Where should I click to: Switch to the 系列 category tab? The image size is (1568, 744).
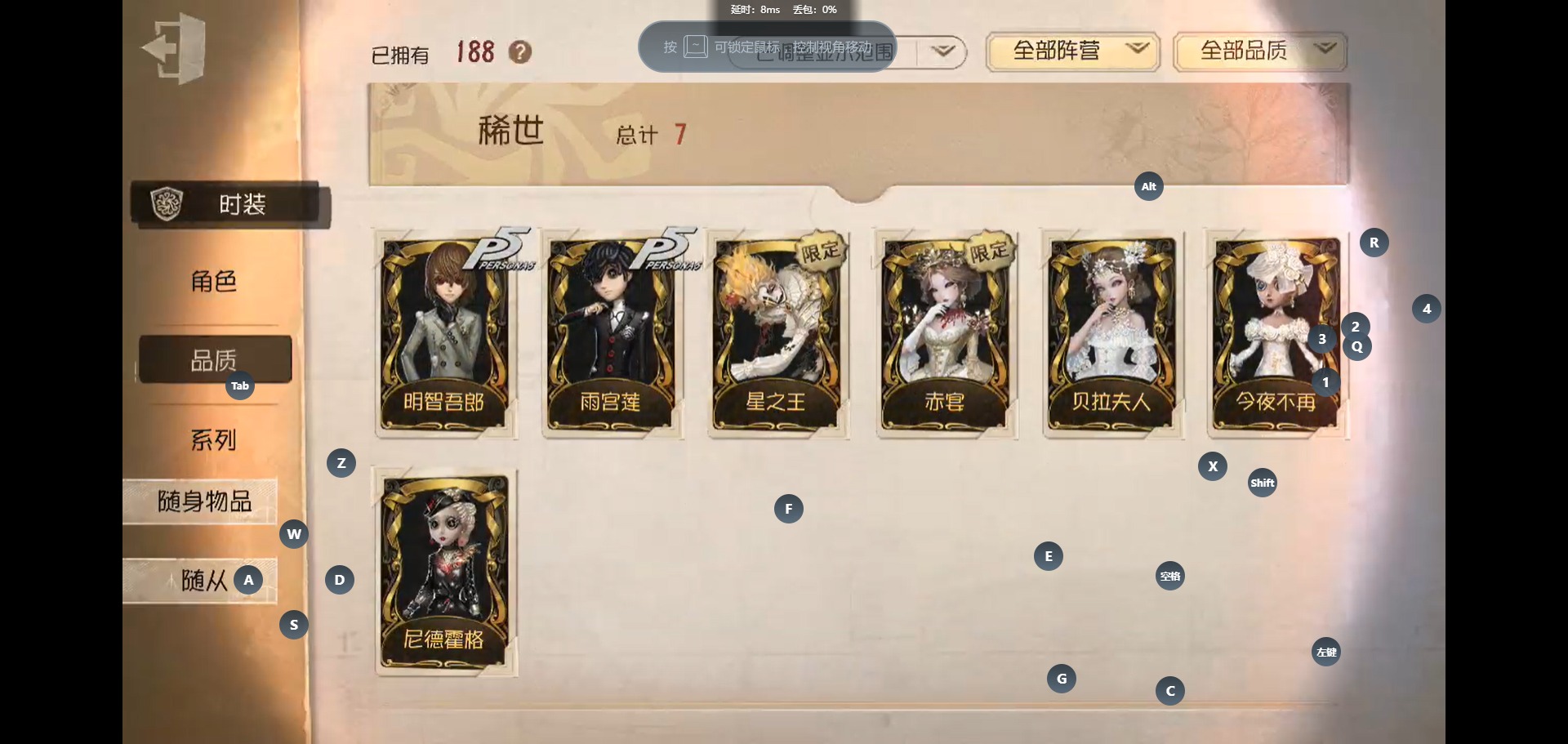point(214,440)
